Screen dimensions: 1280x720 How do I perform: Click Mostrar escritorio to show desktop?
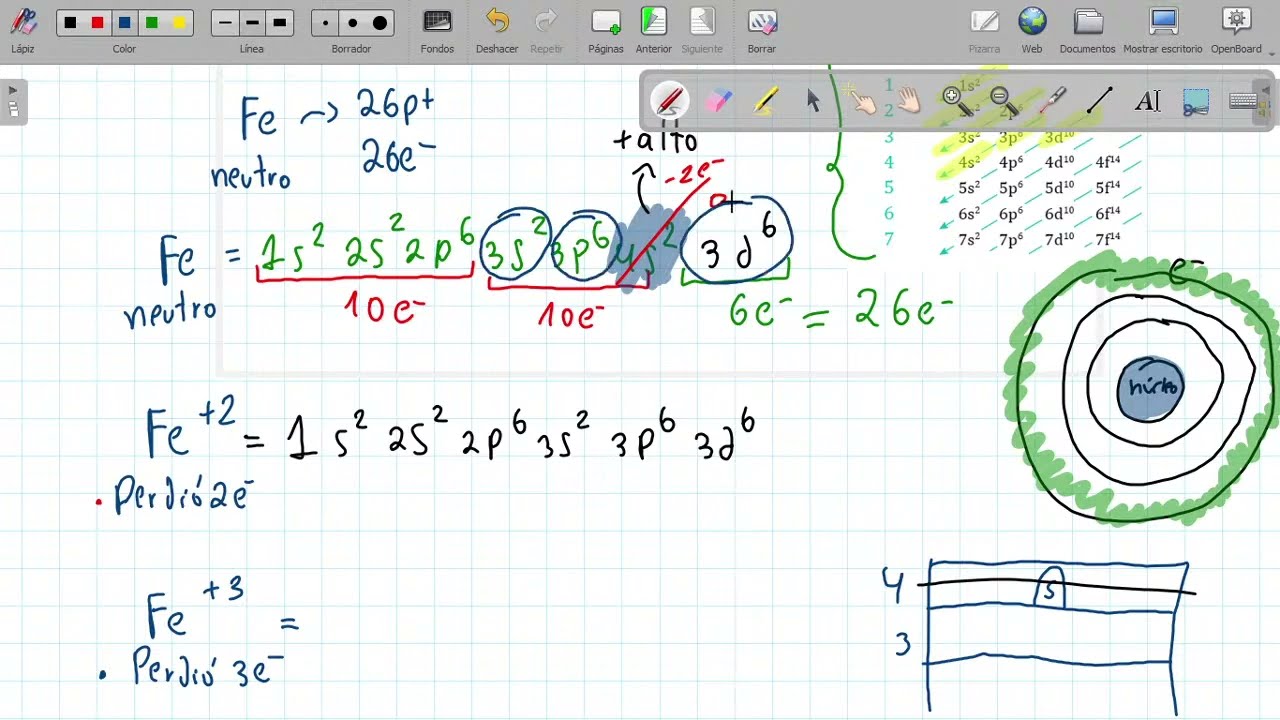tap(1163, 30)
